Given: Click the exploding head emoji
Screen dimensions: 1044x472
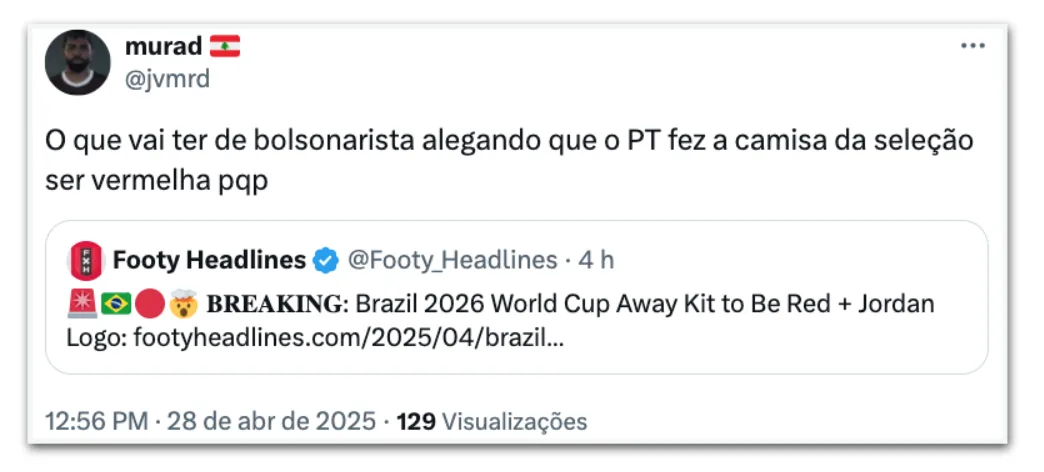Looking at the screenshot, I should click(x=182, y=304).
